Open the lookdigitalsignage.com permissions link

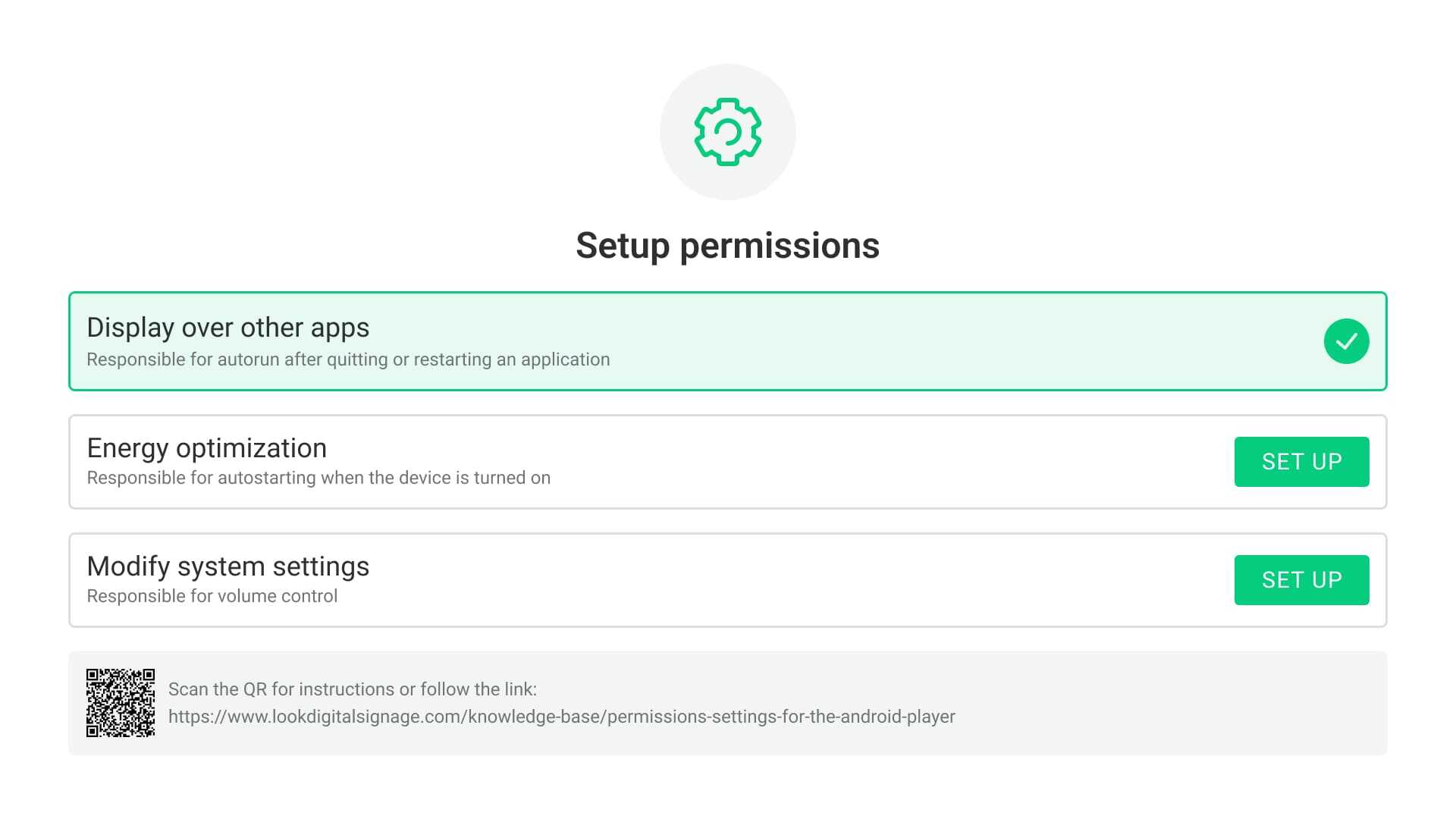(561, 717)
